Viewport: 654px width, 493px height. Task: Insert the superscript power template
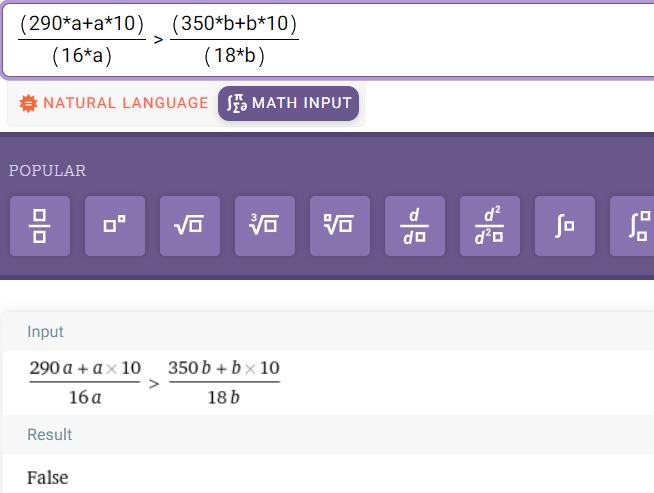115,226
